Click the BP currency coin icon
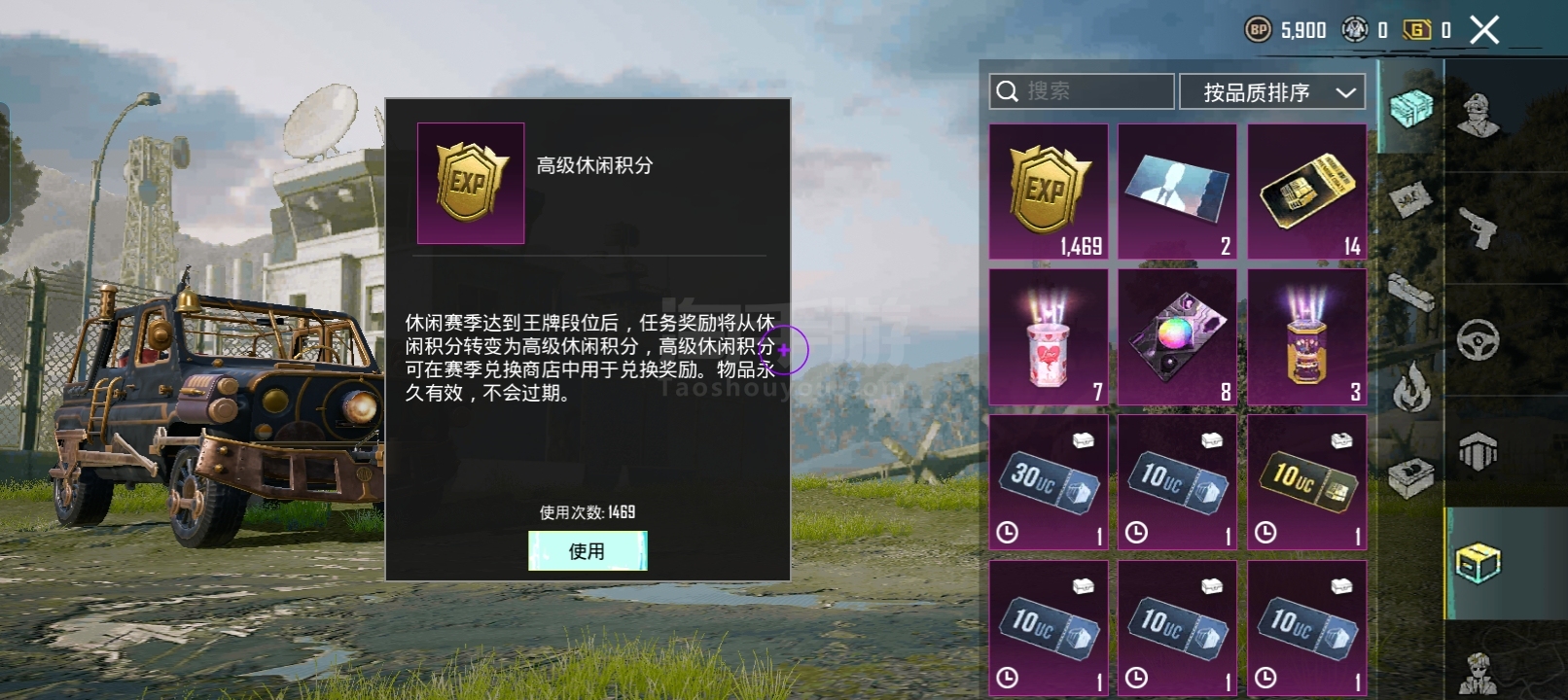1568x700 pixels. pyautogui.click(x=1259, y=30)
